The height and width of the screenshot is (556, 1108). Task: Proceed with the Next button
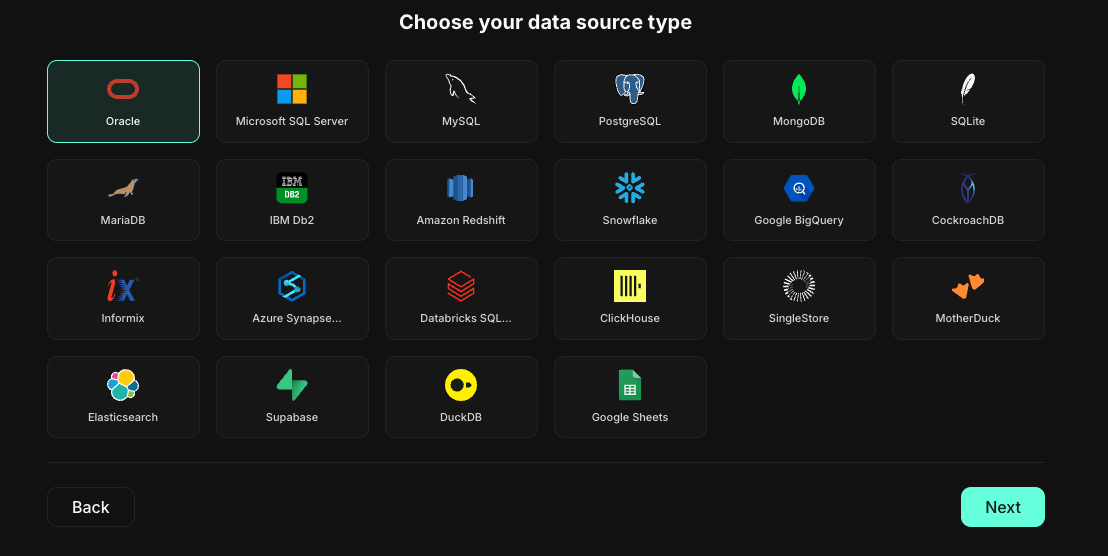[x=1003, y=507]
